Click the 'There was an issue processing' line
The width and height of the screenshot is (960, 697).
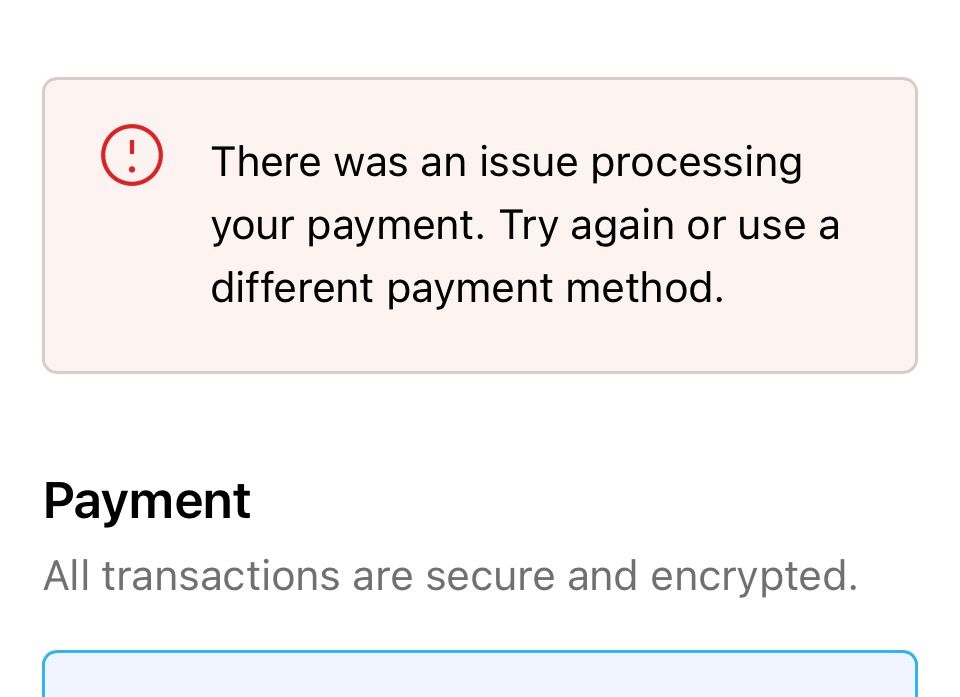(506, 162)
